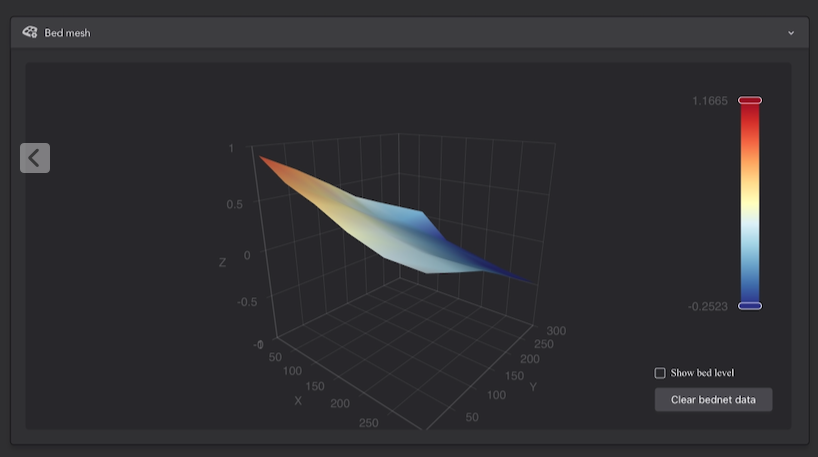
Task: Click the -0.2523 minimum scale value
Action: click(707, 307)
